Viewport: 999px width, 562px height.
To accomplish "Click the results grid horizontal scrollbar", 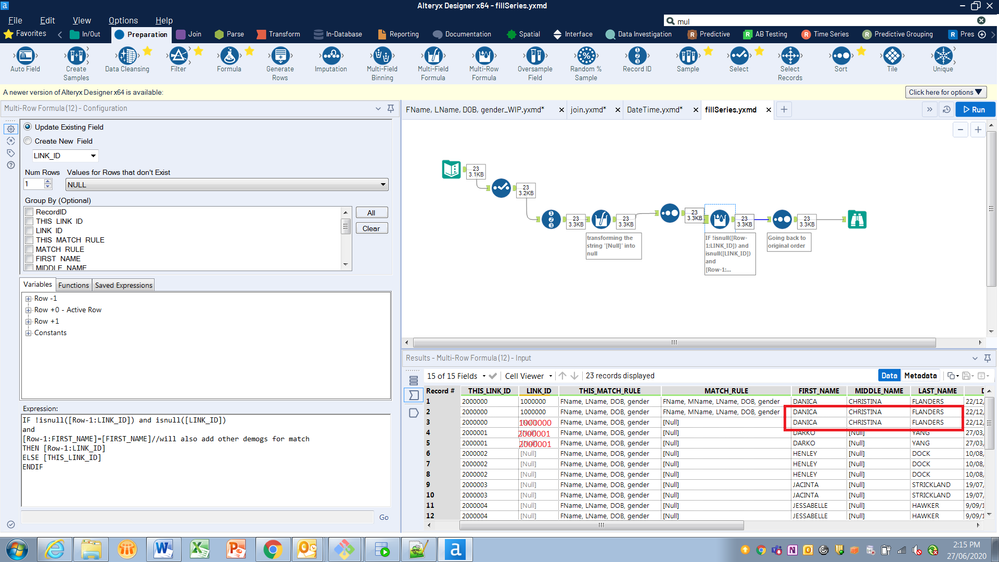I will click(601, 525).
